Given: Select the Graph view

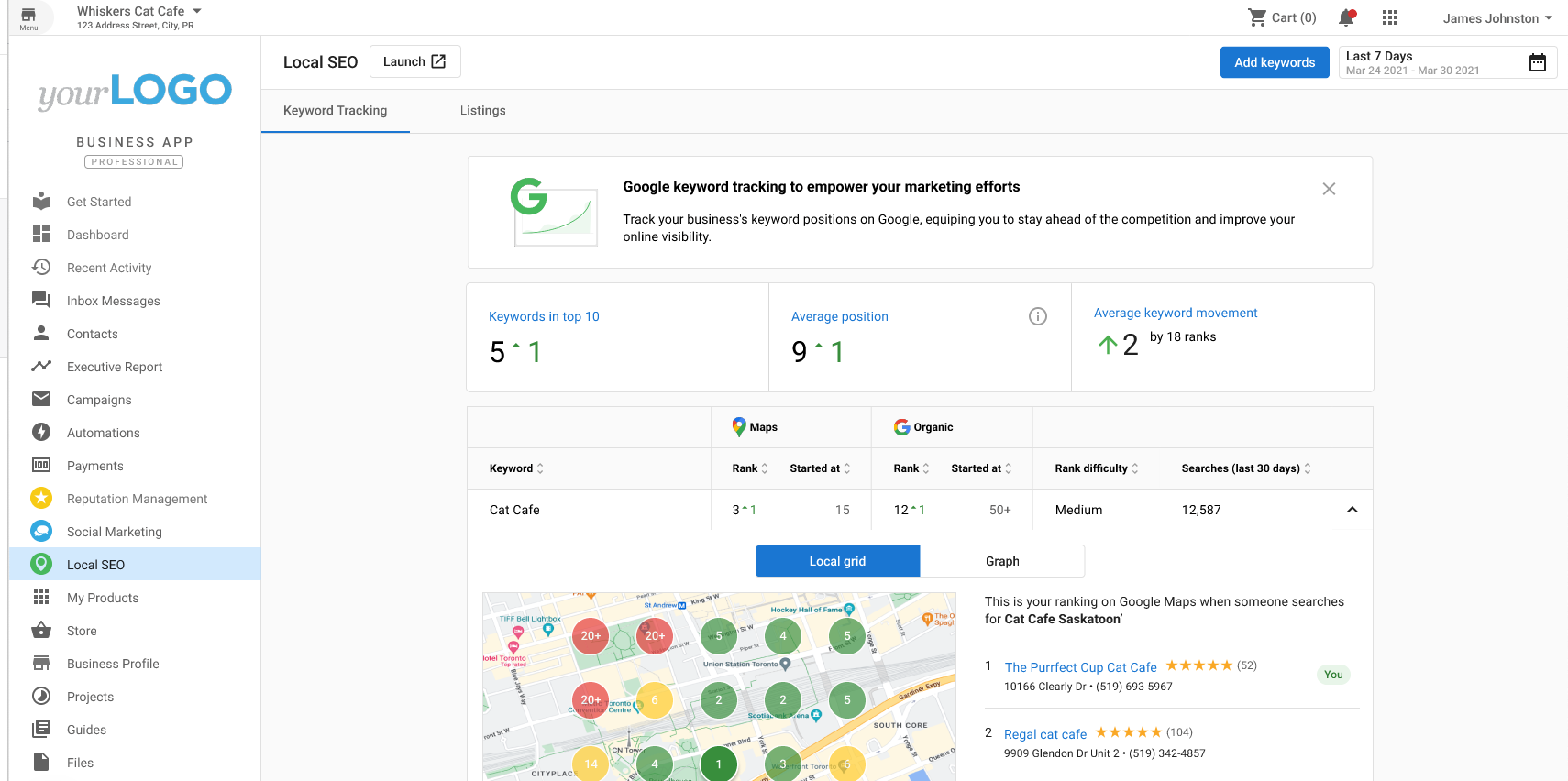Looking at the screenshot, I should 1002,561.
